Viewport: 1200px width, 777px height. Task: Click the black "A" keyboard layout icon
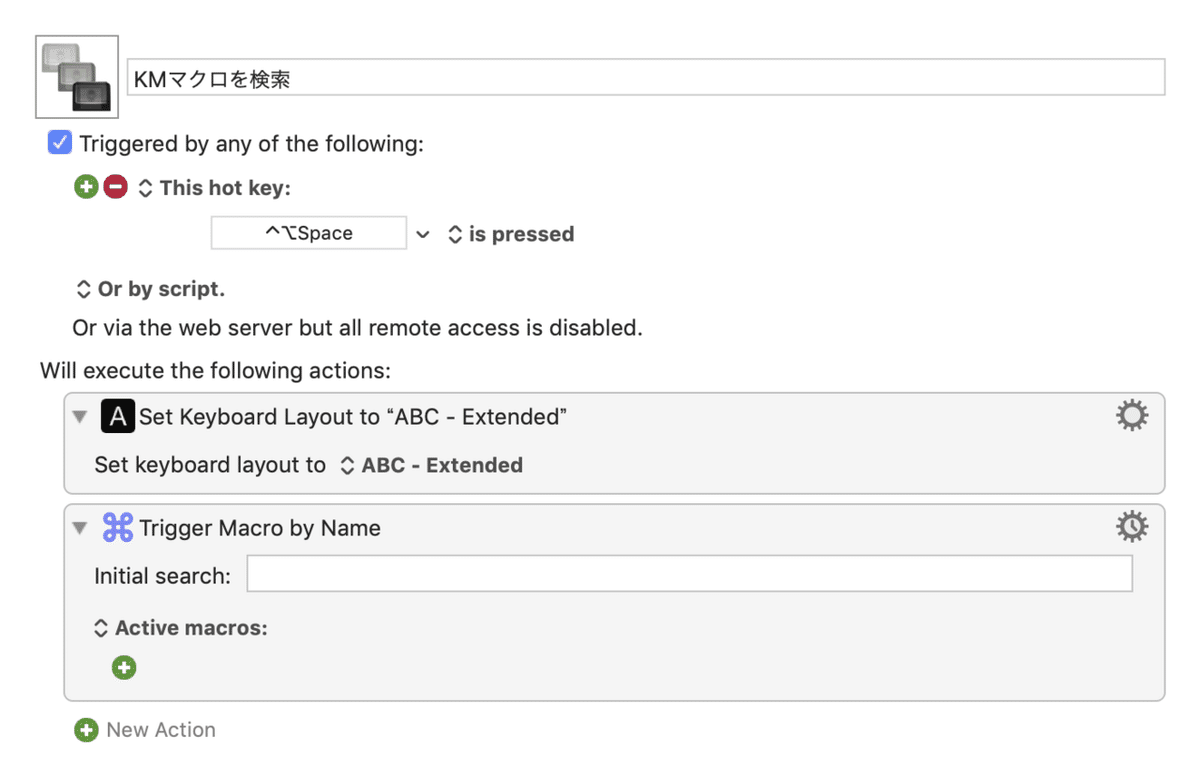pyautogui.click(x=117, y=417)
